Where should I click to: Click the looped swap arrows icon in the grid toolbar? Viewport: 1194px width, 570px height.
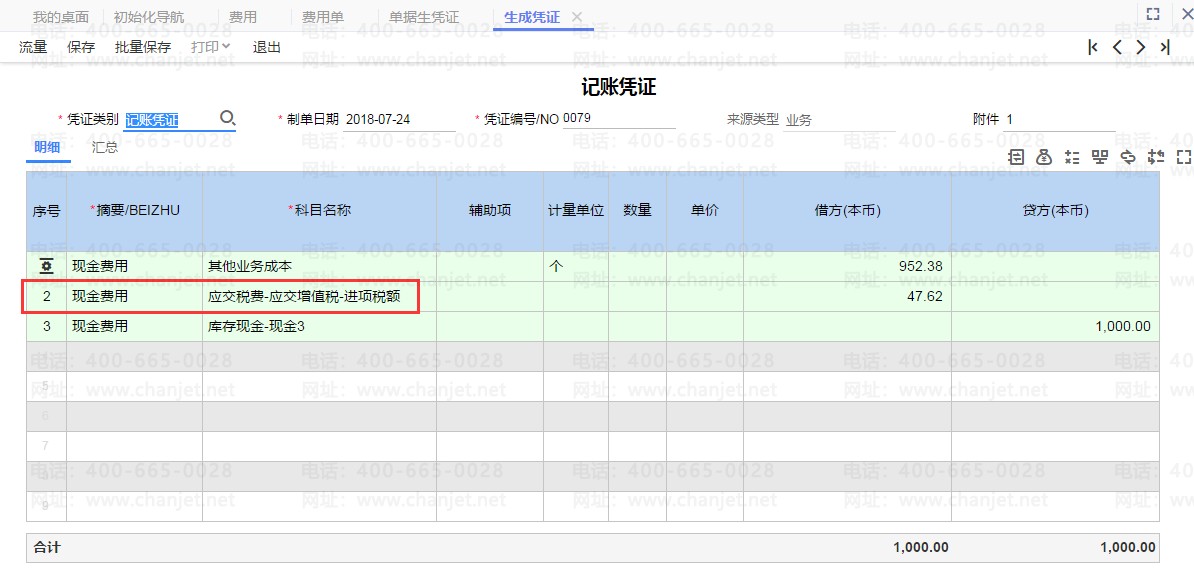pyautogui.click(x=1128, y=157)
